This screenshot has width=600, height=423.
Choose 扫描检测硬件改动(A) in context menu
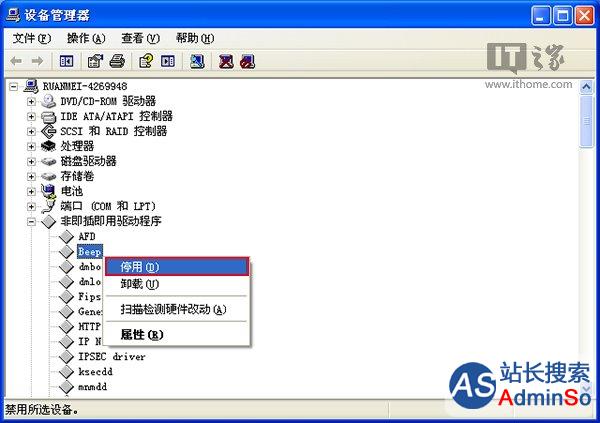(177, 309)
